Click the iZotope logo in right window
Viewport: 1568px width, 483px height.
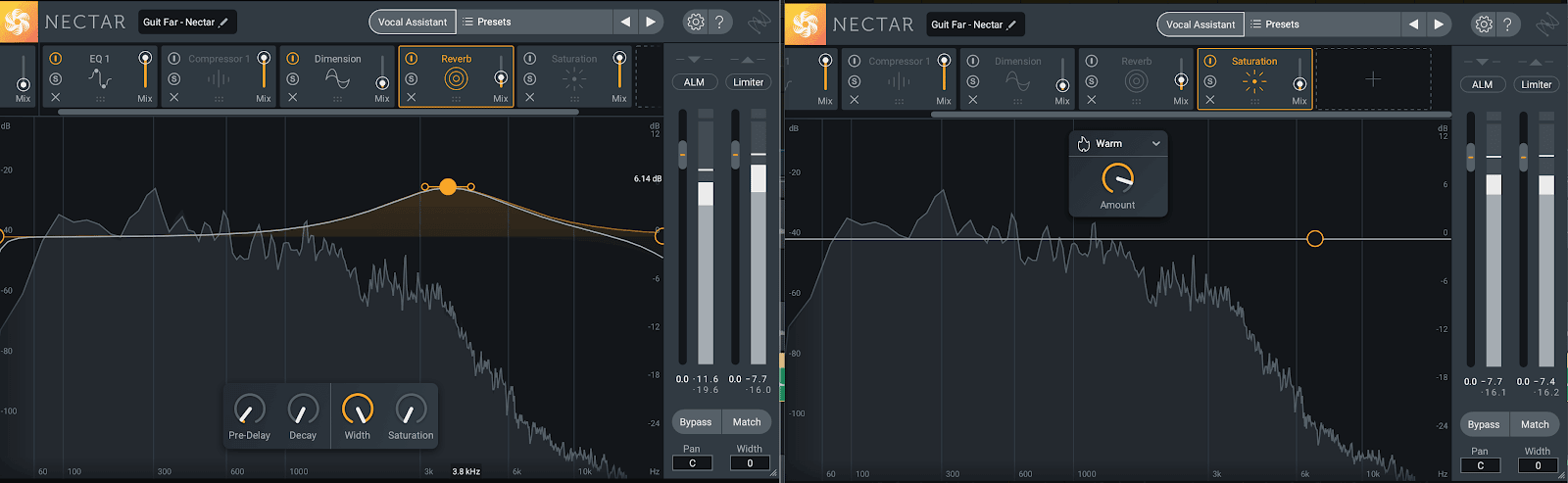point(1546,24)
